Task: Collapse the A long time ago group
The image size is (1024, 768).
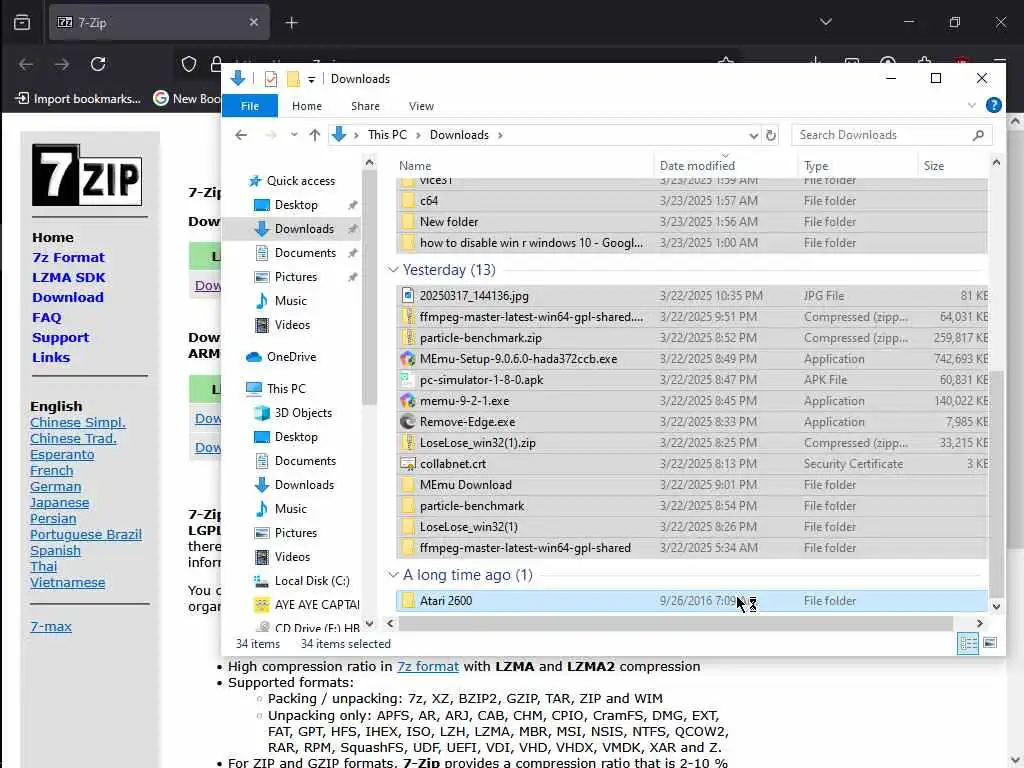Action: click(x=392, y=574)
